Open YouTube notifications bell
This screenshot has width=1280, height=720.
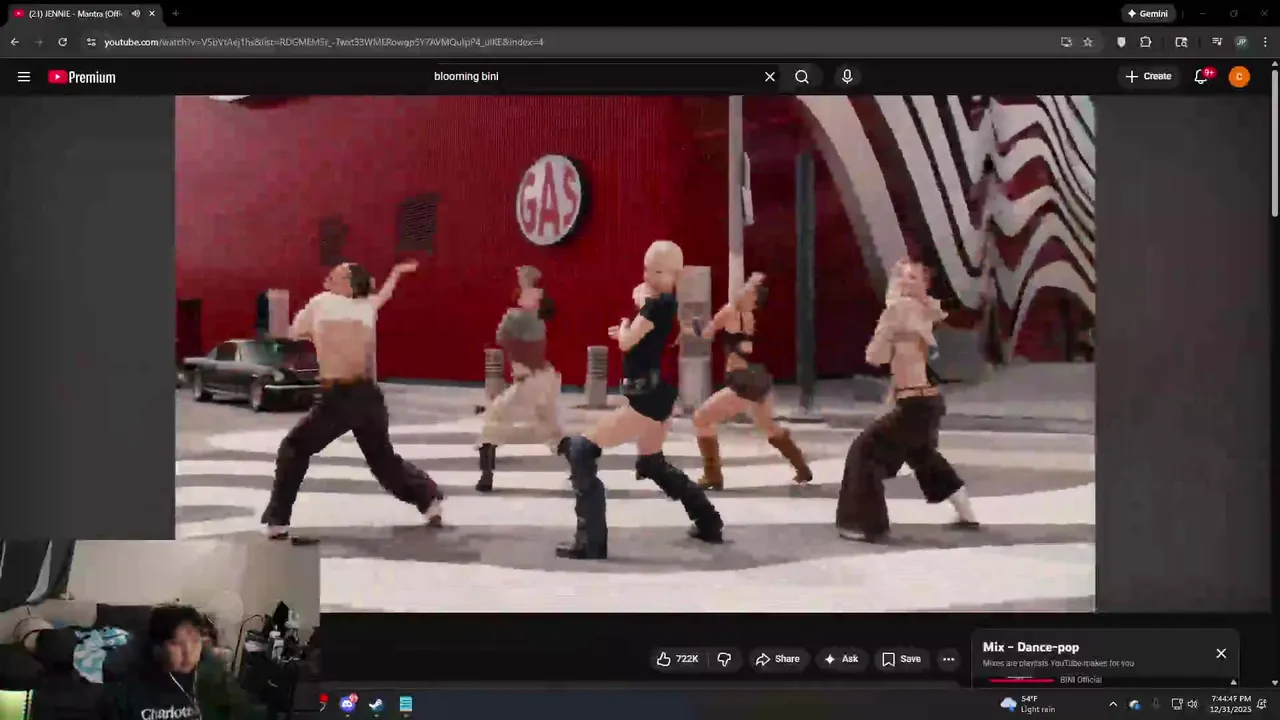point(1202,77)
